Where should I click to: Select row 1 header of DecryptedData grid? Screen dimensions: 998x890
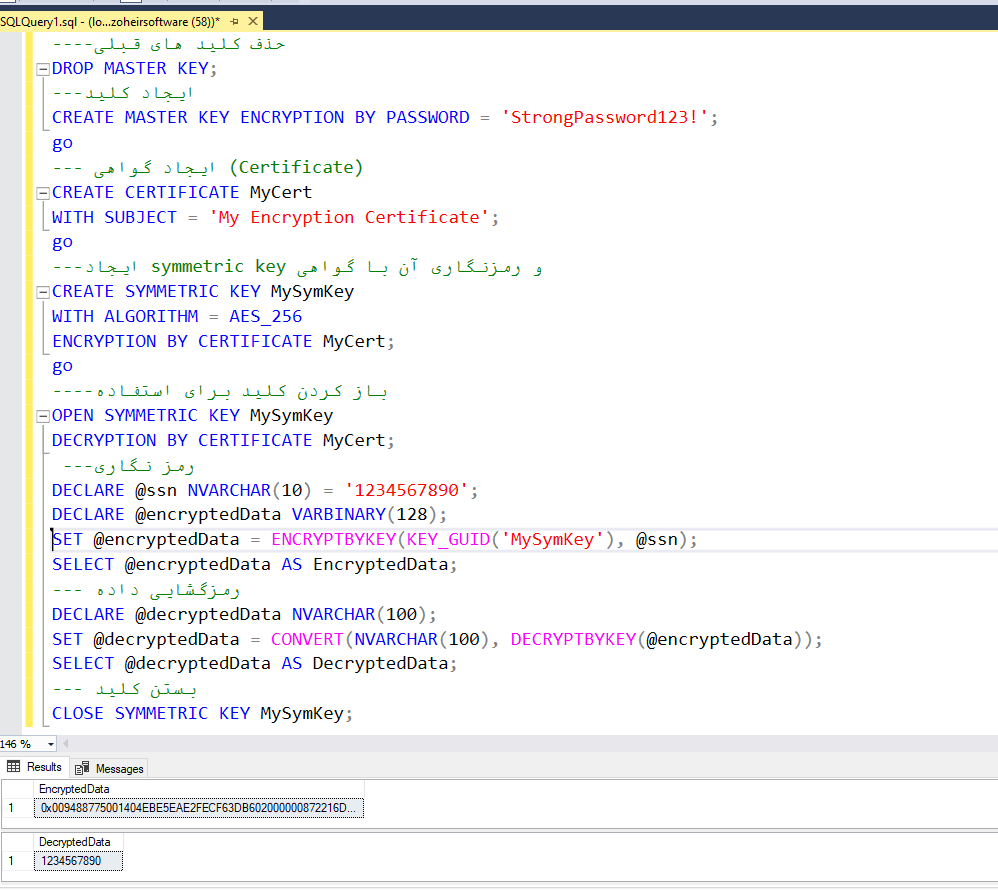coord(17,861)
